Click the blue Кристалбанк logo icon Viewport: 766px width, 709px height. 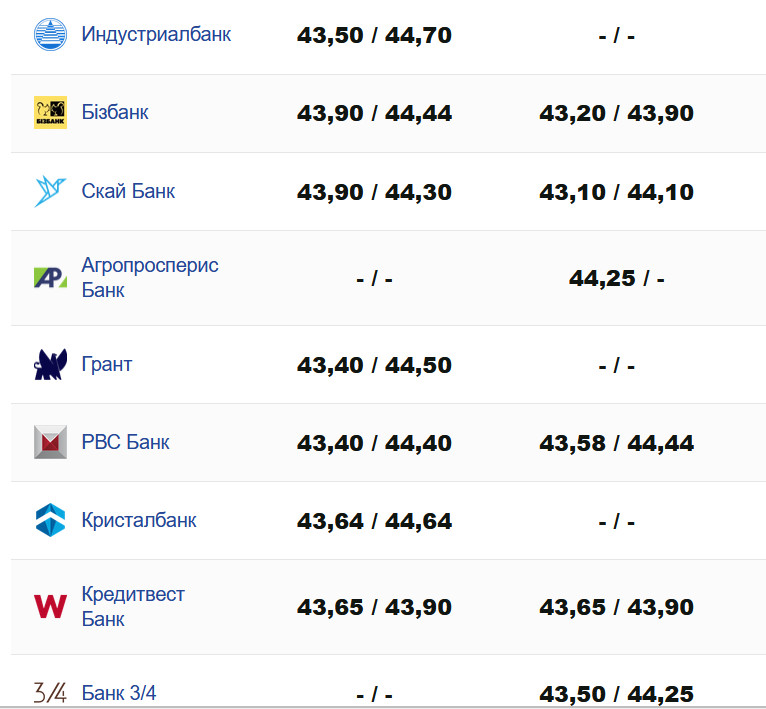coord(50,520)
